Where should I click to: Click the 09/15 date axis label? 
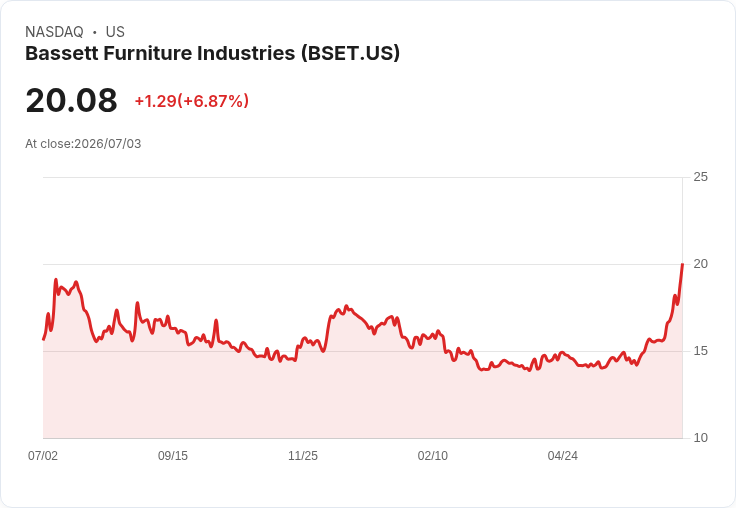pos(173,456)
